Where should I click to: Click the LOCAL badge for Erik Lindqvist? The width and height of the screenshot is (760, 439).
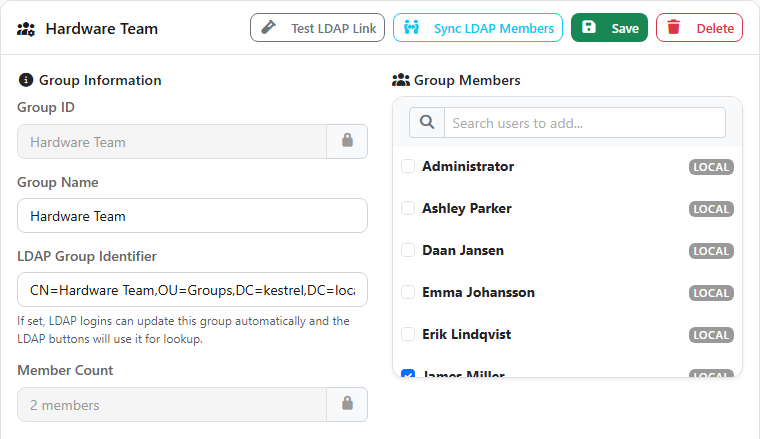tap(711, 335)
